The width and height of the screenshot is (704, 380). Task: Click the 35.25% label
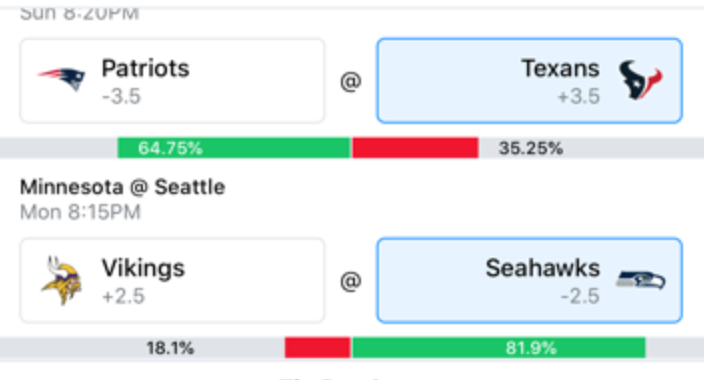(x=531, y=148)
